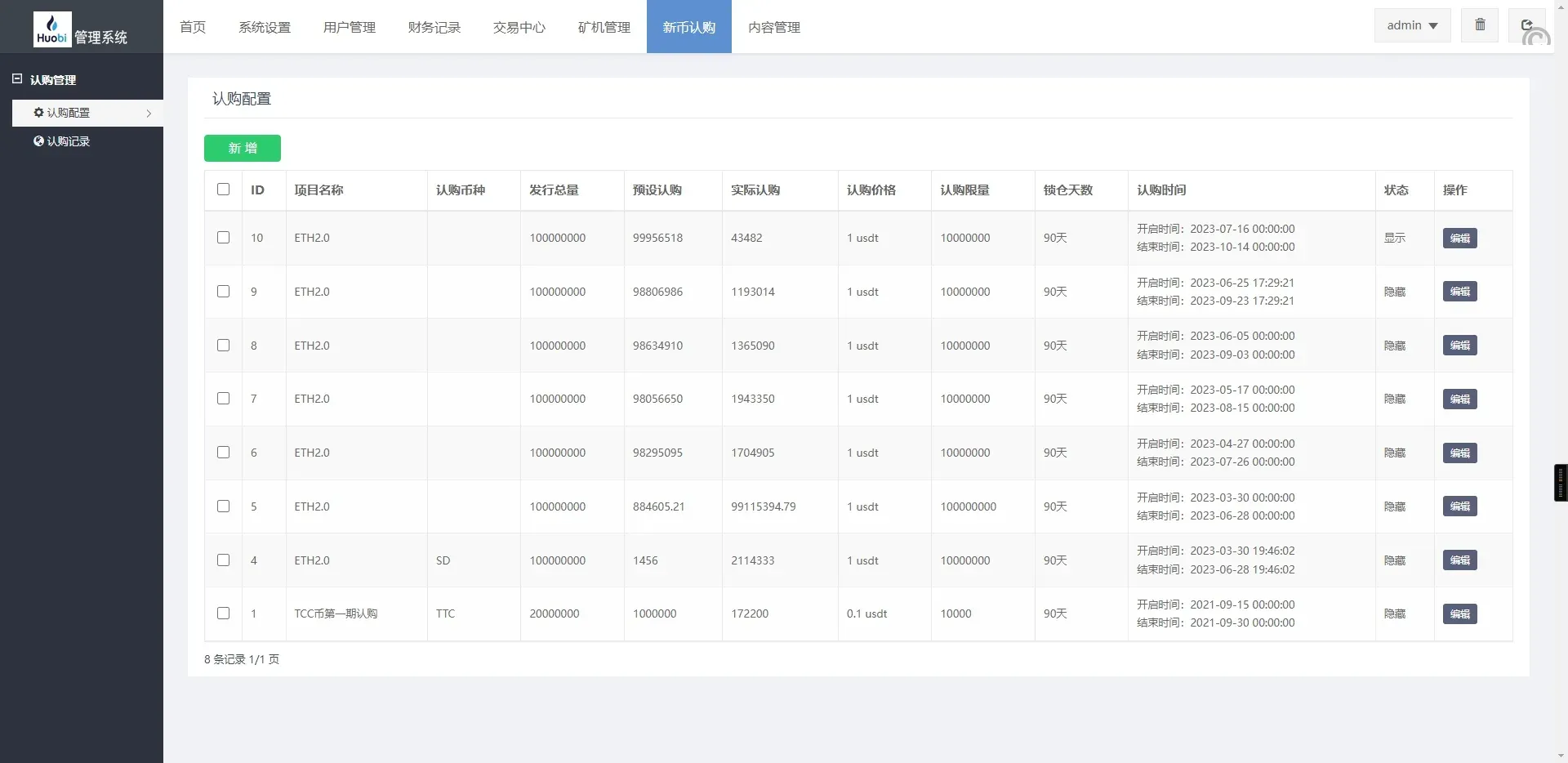1568x763 pixels.
Task: Open the 交易中心 menu tab
Action: tap(519, 27)
